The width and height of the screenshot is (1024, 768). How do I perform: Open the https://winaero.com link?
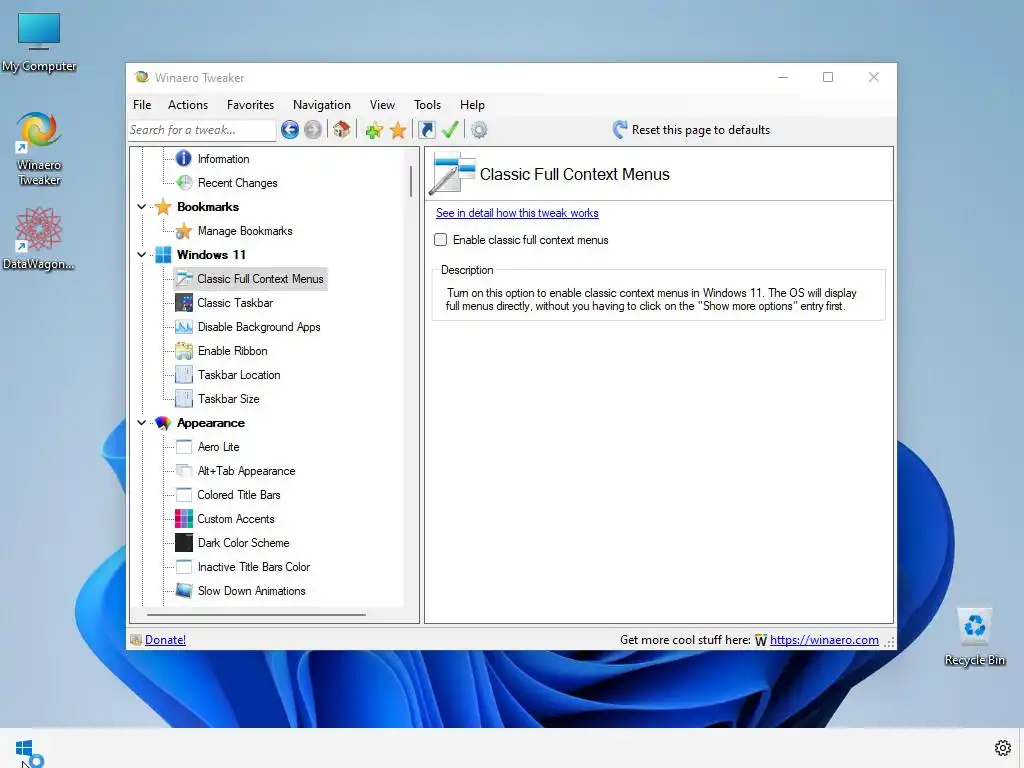pyautogui.click(x=824, y=640)
